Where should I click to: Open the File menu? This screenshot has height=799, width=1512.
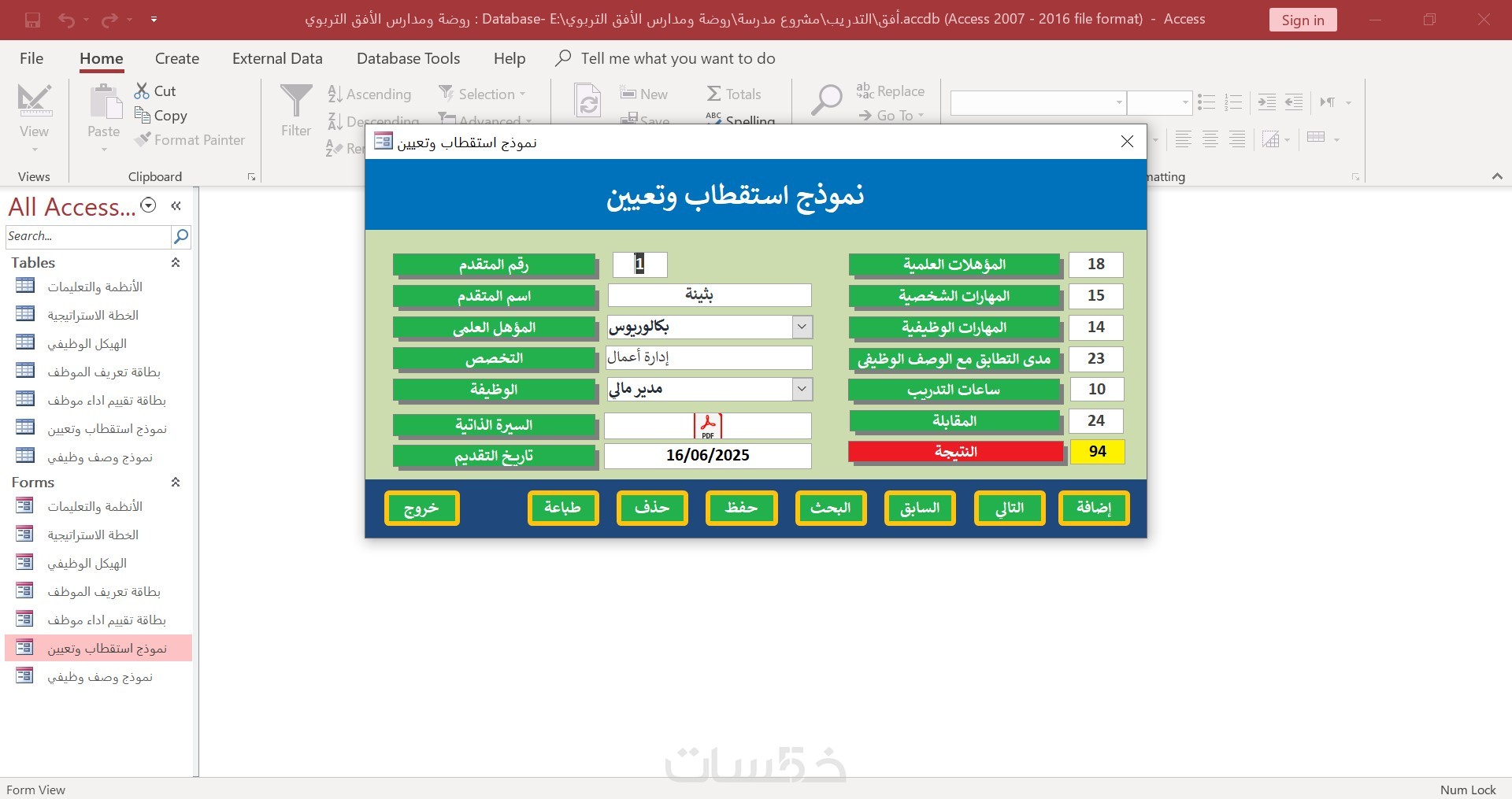[31, 58]
